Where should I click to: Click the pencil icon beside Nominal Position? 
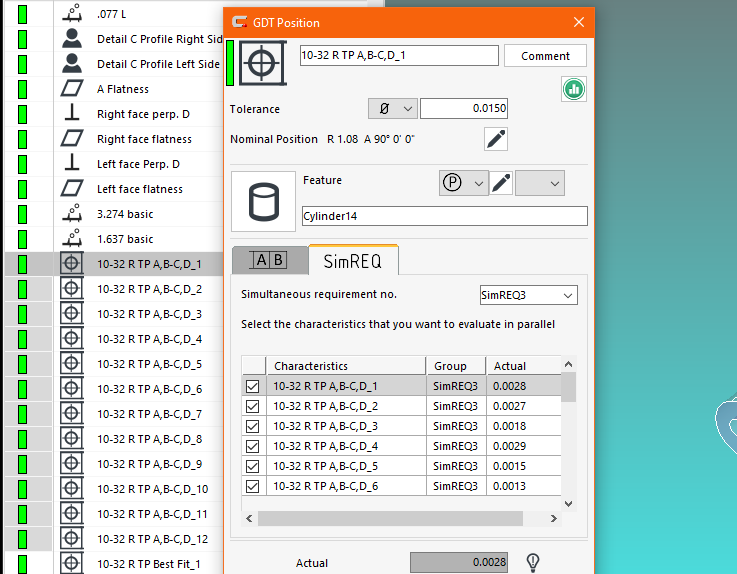pos(496,139)
